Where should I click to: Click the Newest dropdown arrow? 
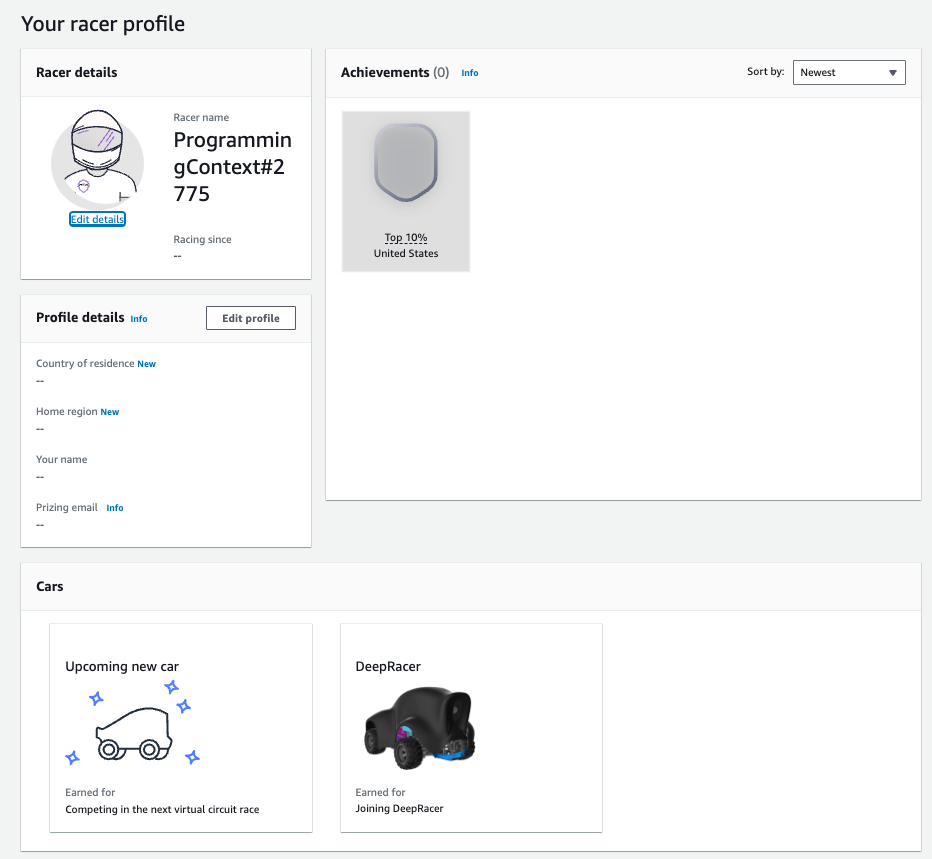pos(893,72)
